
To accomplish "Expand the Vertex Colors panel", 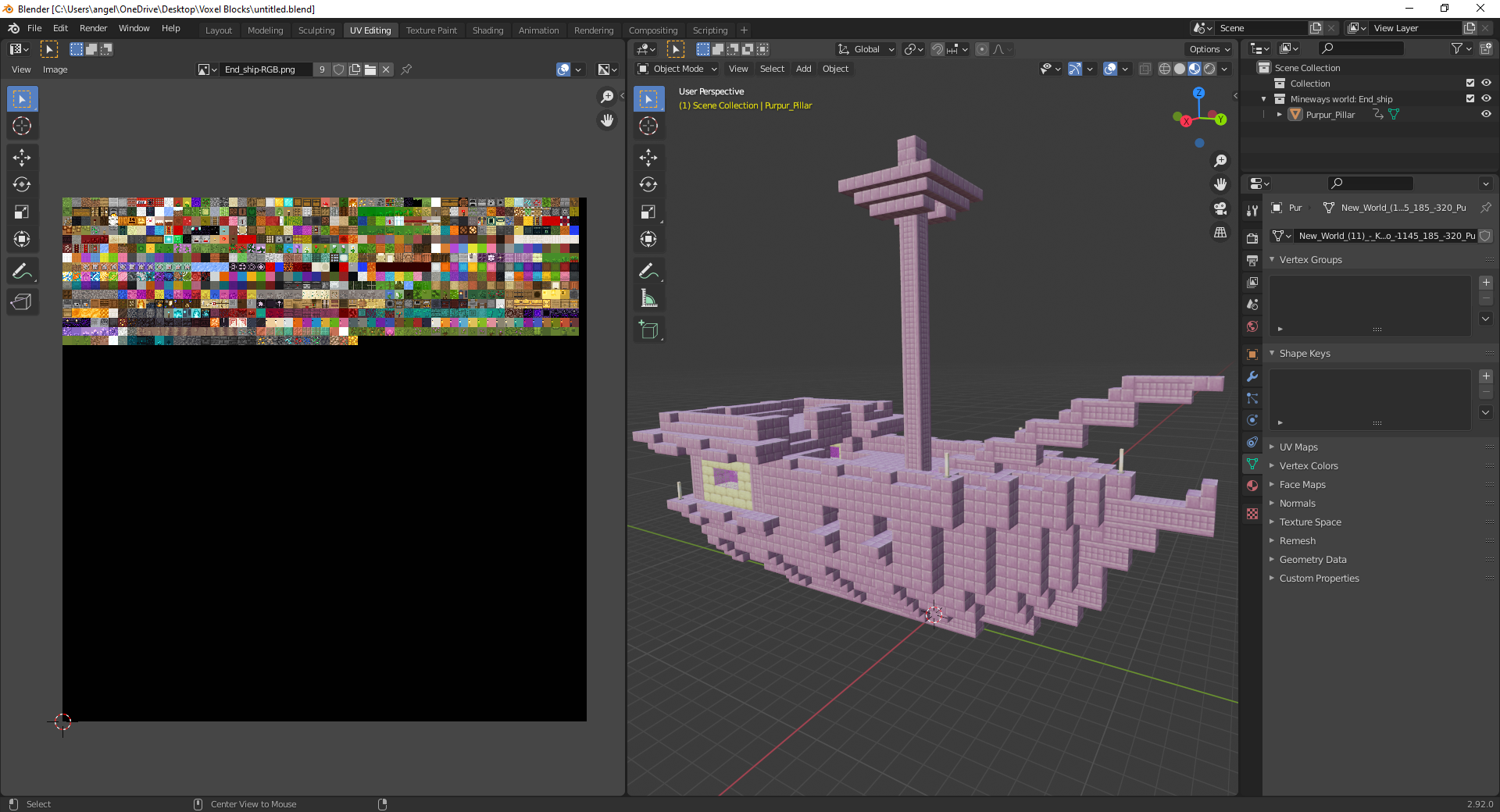I will click(1309, 466).
